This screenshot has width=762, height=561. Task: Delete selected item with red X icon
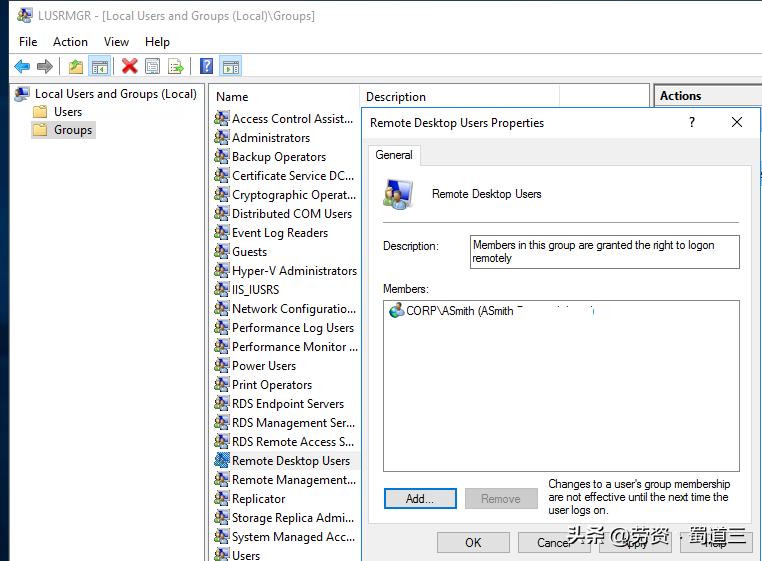pos(129,66)
